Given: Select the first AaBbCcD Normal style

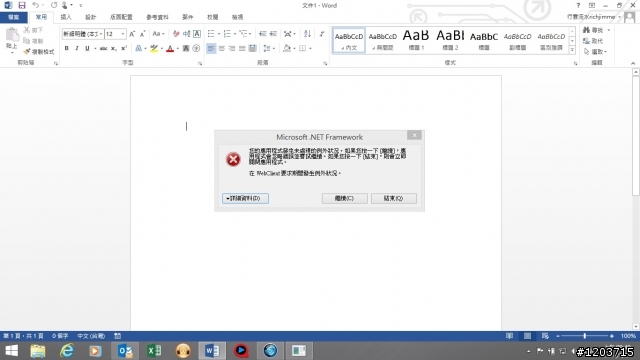Looking at the screenshot, I should tap(349, 40).
